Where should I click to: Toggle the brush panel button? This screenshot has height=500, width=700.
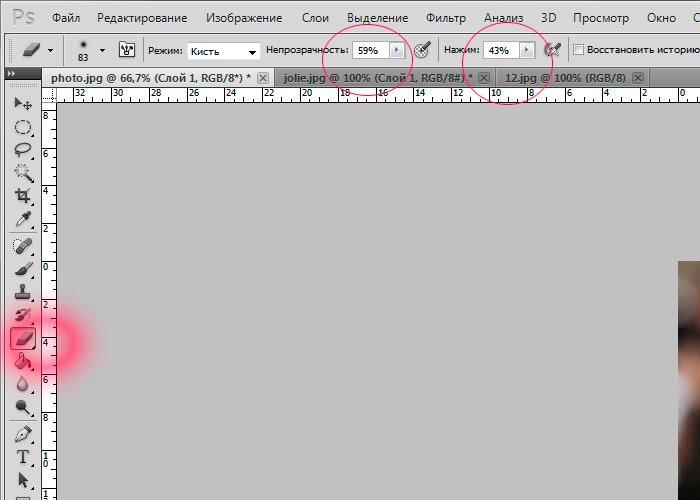(x=127, y=50)
